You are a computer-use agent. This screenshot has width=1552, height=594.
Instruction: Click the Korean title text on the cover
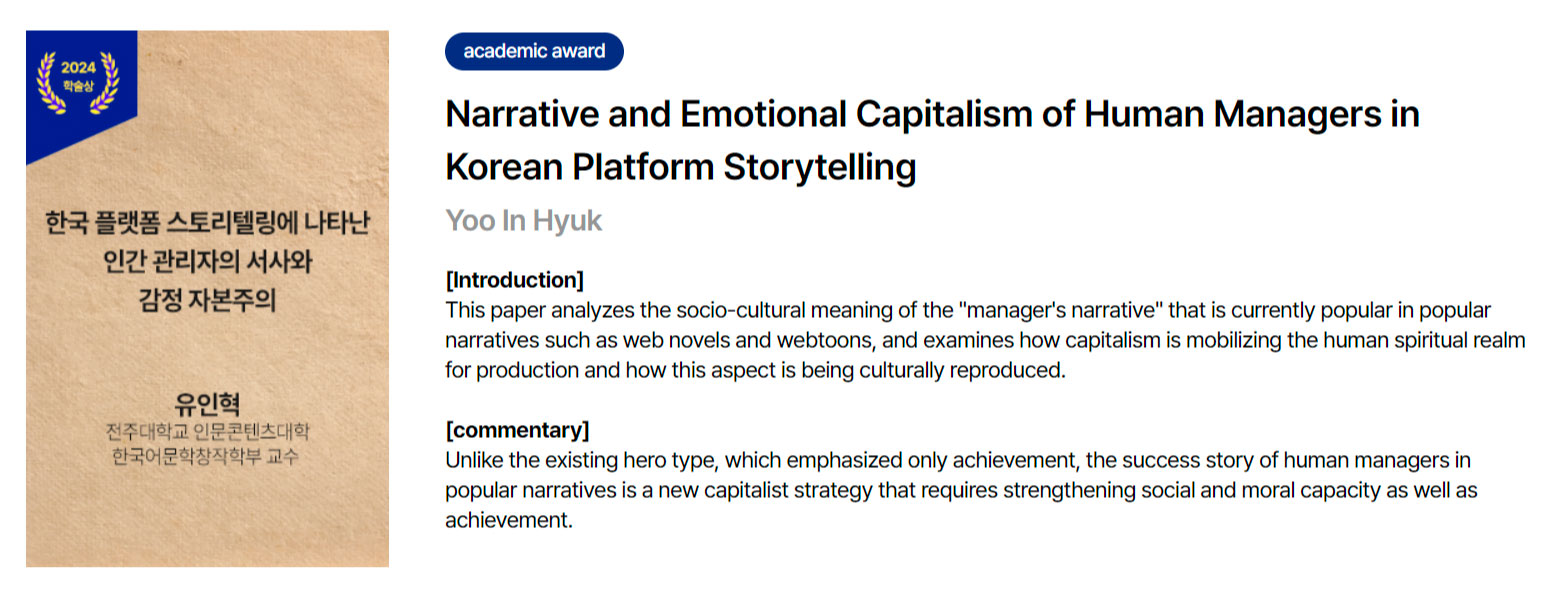[x=207, y=260]
